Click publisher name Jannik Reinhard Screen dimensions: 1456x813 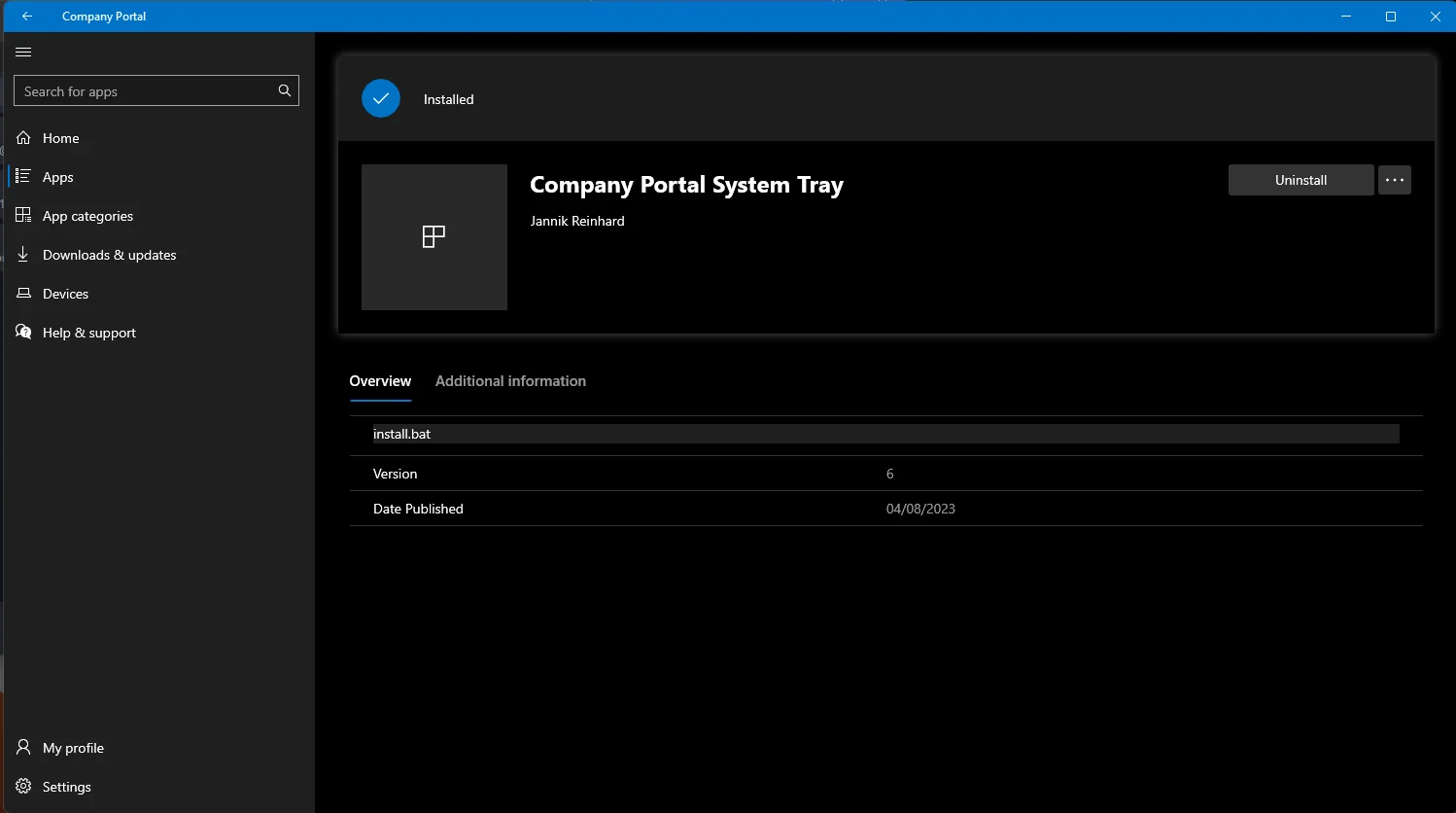[577, 221]
